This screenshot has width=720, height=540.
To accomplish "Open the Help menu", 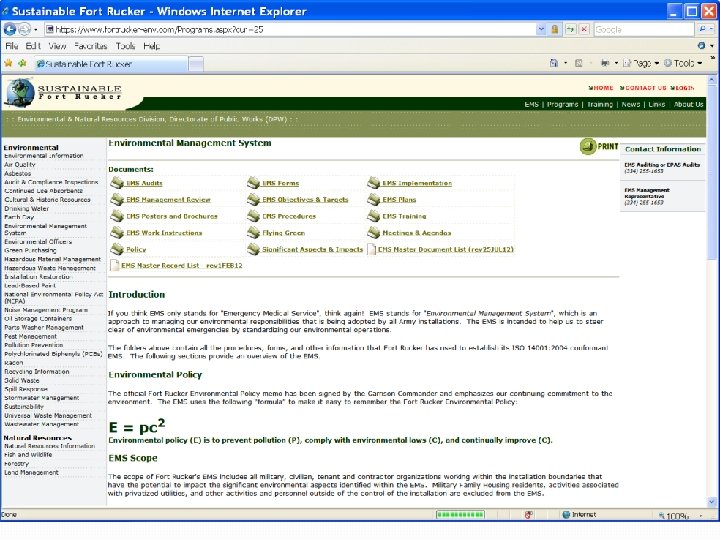I will point(152,46).
